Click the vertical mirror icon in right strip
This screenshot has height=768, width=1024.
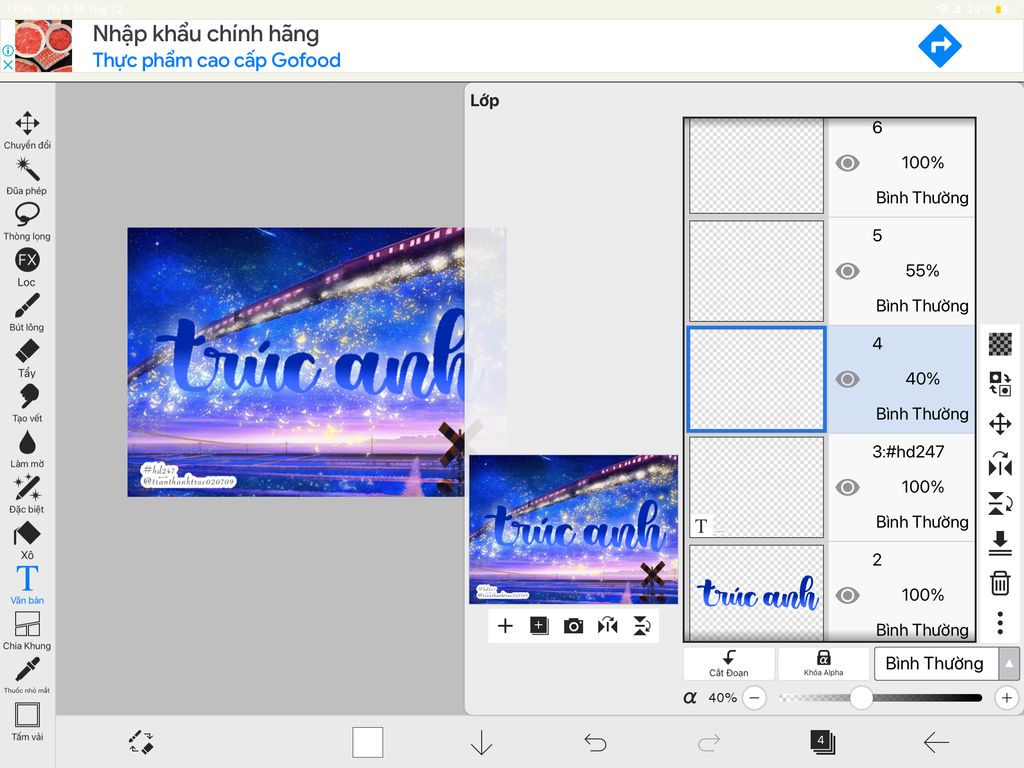coord(1000,503)
